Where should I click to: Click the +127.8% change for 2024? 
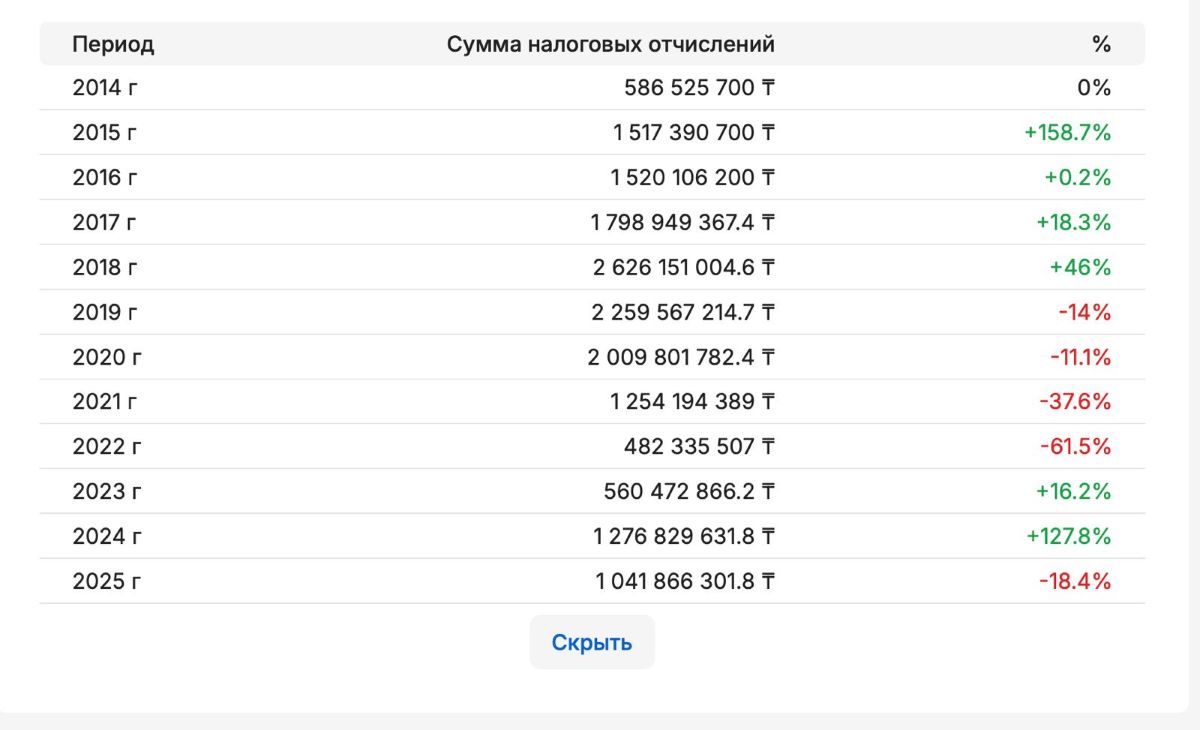click(1068, 537)
